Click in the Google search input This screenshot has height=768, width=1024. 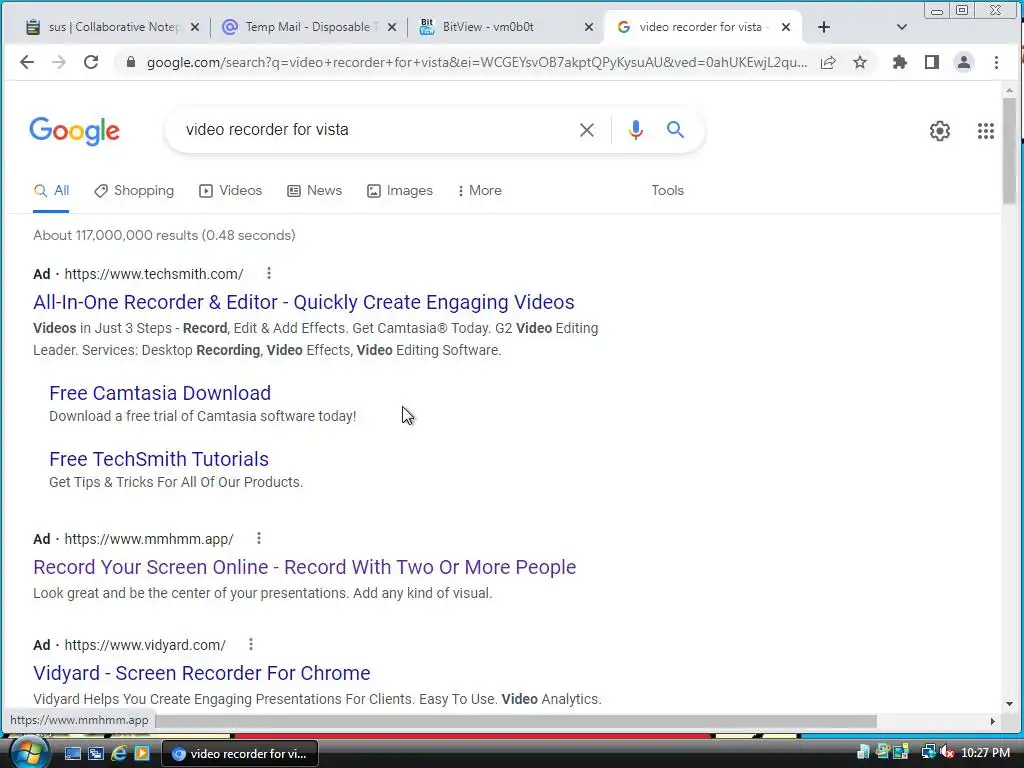pyautogui.click(x=372, y=130)
